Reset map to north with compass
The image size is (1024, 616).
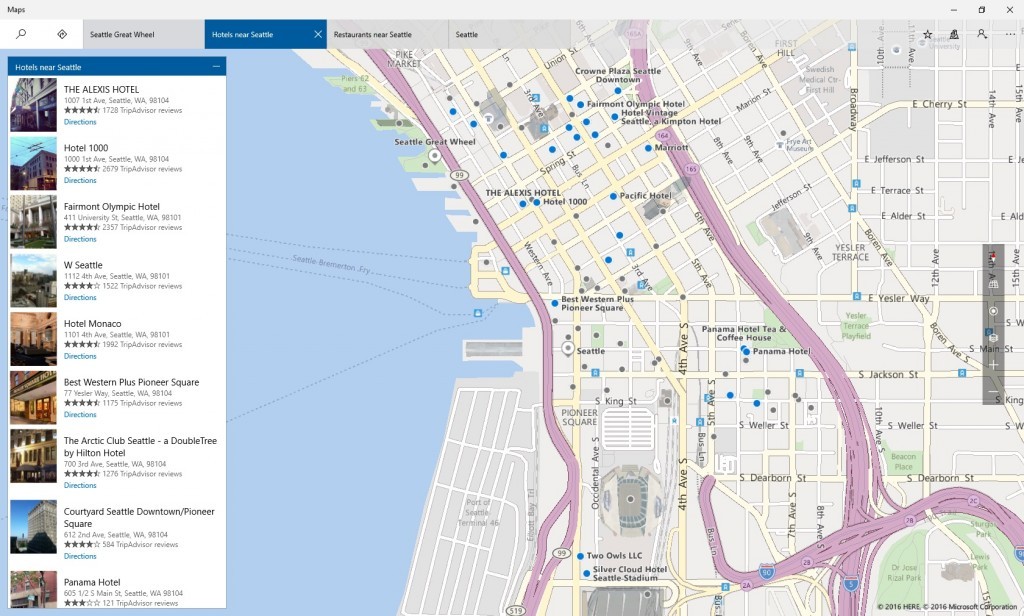[993, 258]
